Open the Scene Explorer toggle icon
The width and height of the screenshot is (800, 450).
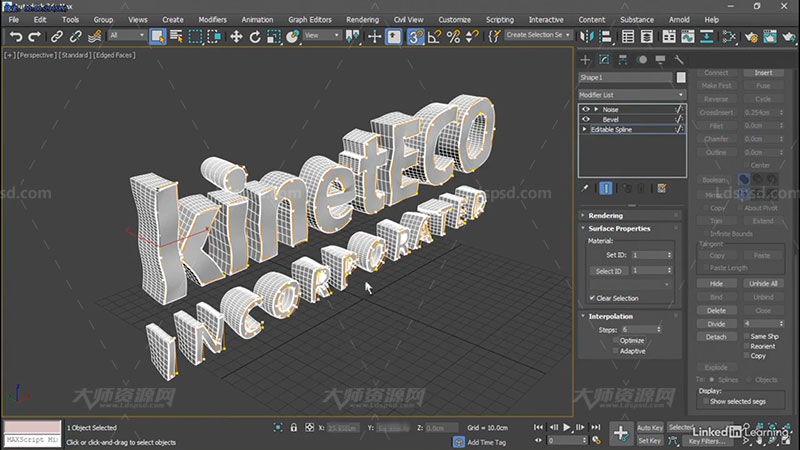[628, 36]
